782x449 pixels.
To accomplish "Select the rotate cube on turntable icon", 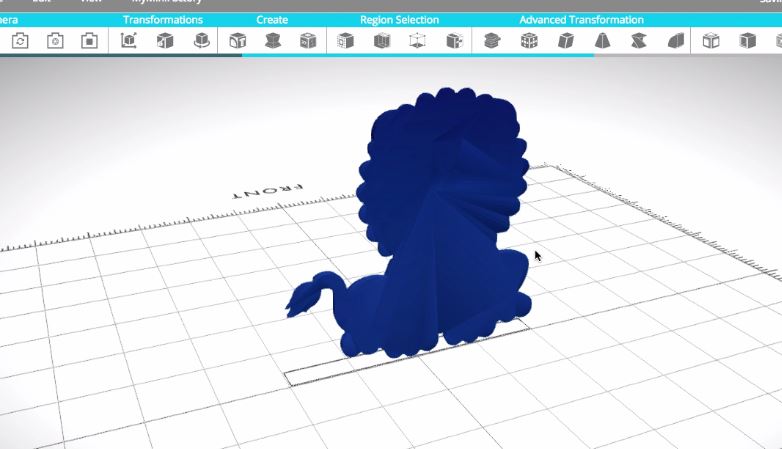I will tap(201, 40).
